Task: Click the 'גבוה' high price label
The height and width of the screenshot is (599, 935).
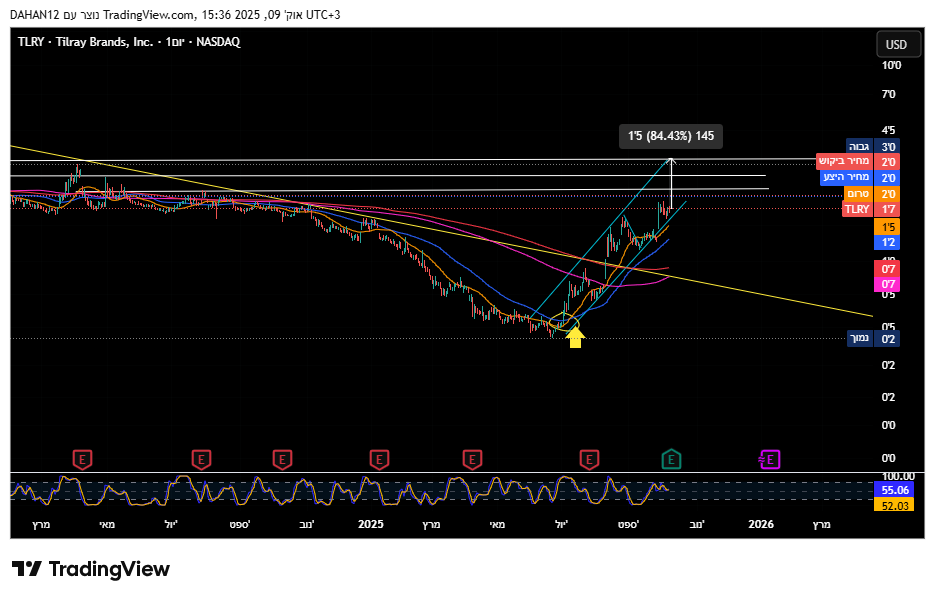Action: click(x=859, y=147)
